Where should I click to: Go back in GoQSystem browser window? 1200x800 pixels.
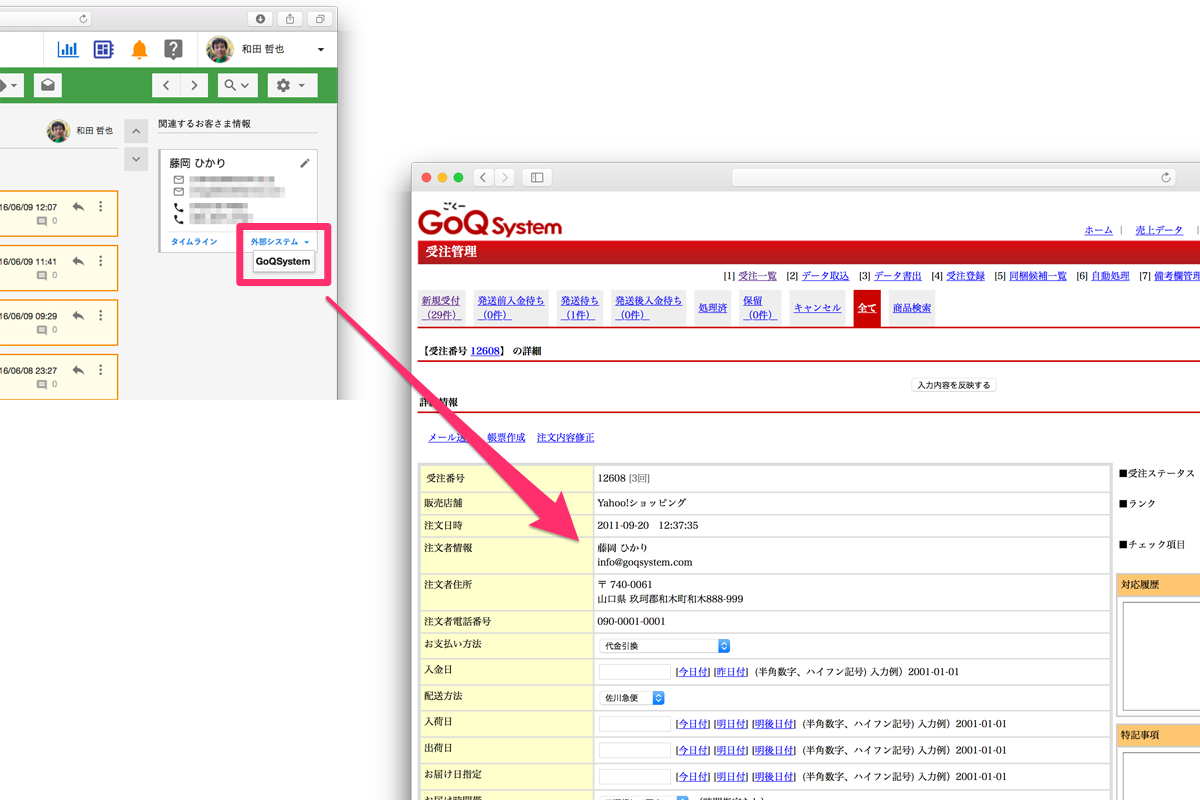pyautogui.click(x=484, y=177)
